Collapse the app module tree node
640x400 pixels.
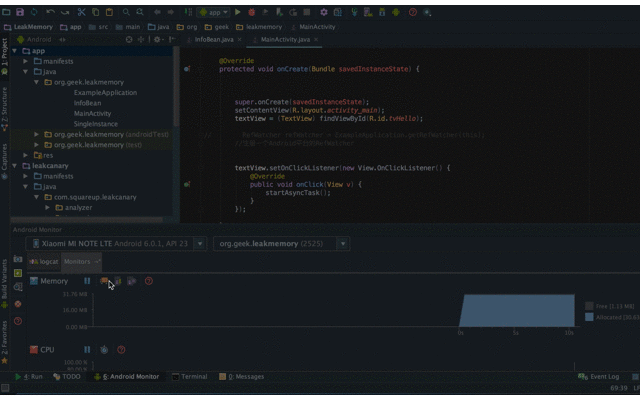15,51
